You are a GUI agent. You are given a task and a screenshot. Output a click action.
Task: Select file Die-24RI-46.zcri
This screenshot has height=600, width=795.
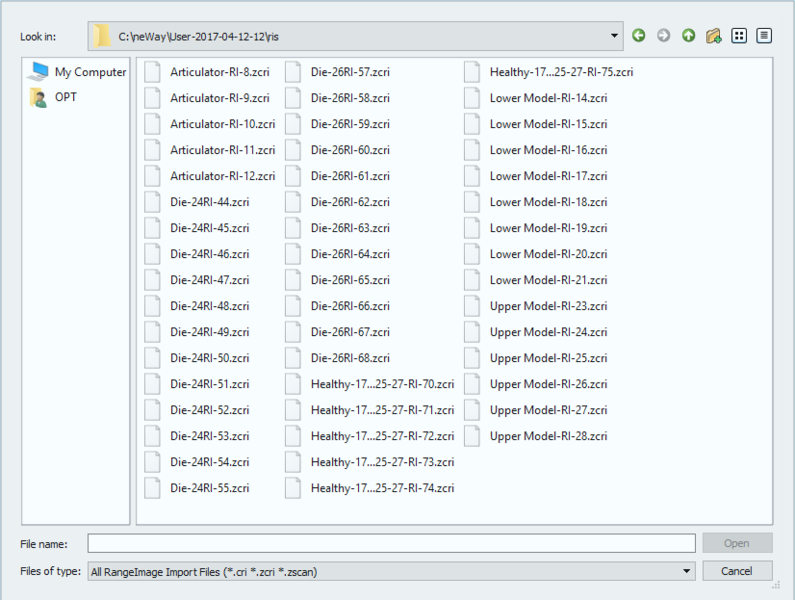click(x=209, y=254)
